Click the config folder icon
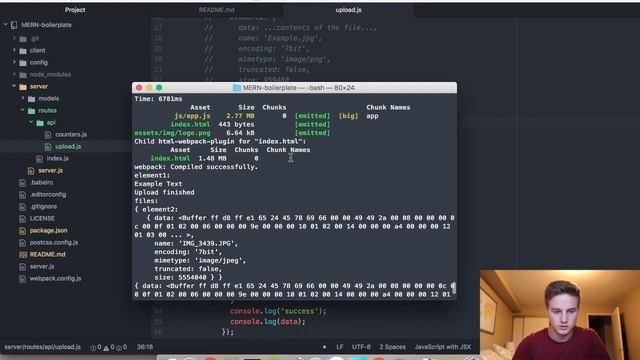The height and width of the screenshot is (360, 640). pos(23,63)
